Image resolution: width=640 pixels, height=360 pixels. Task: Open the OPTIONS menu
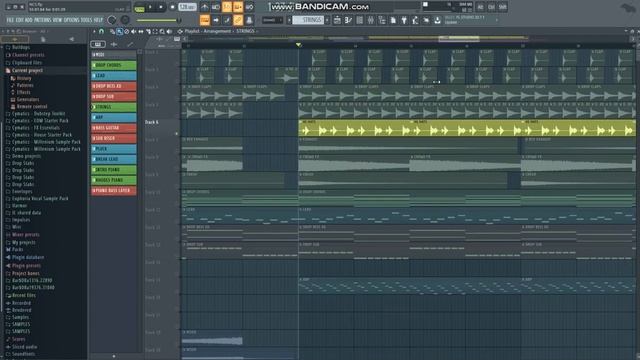71,20
